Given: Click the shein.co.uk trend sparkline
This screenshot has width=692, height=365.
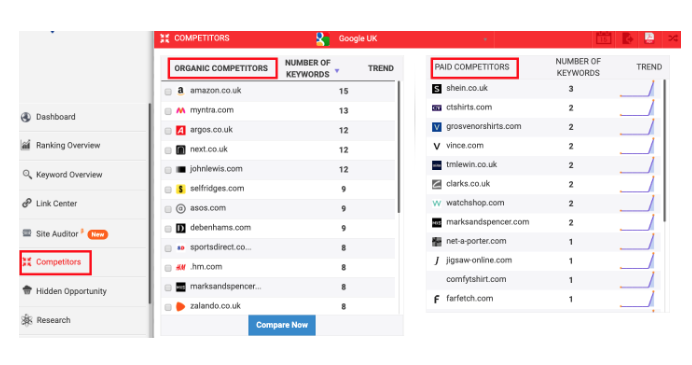Looking at the screenshot, I should [637, 88].
